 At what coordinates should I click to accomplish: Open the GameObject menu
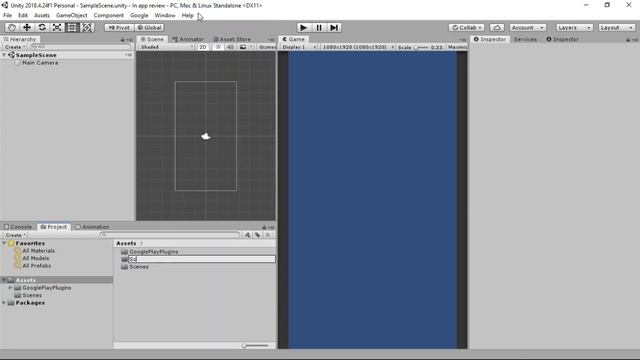(x=71, y=16)
